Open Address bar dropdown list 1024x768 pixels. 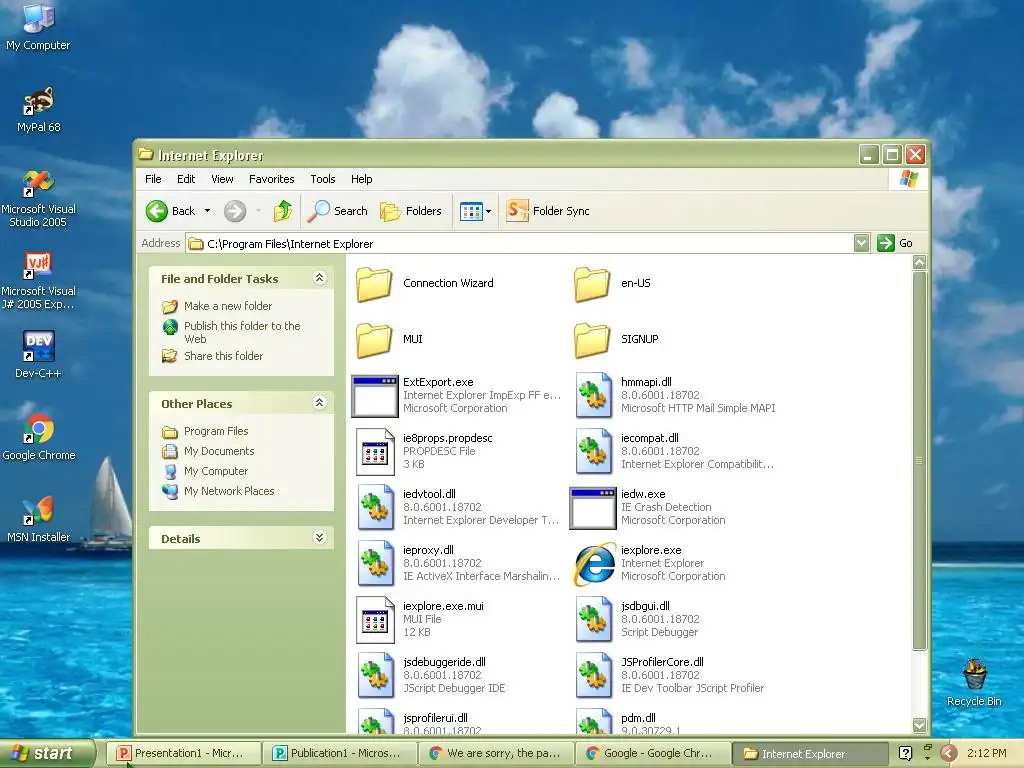pyautogui.click(x=861, y=243)
